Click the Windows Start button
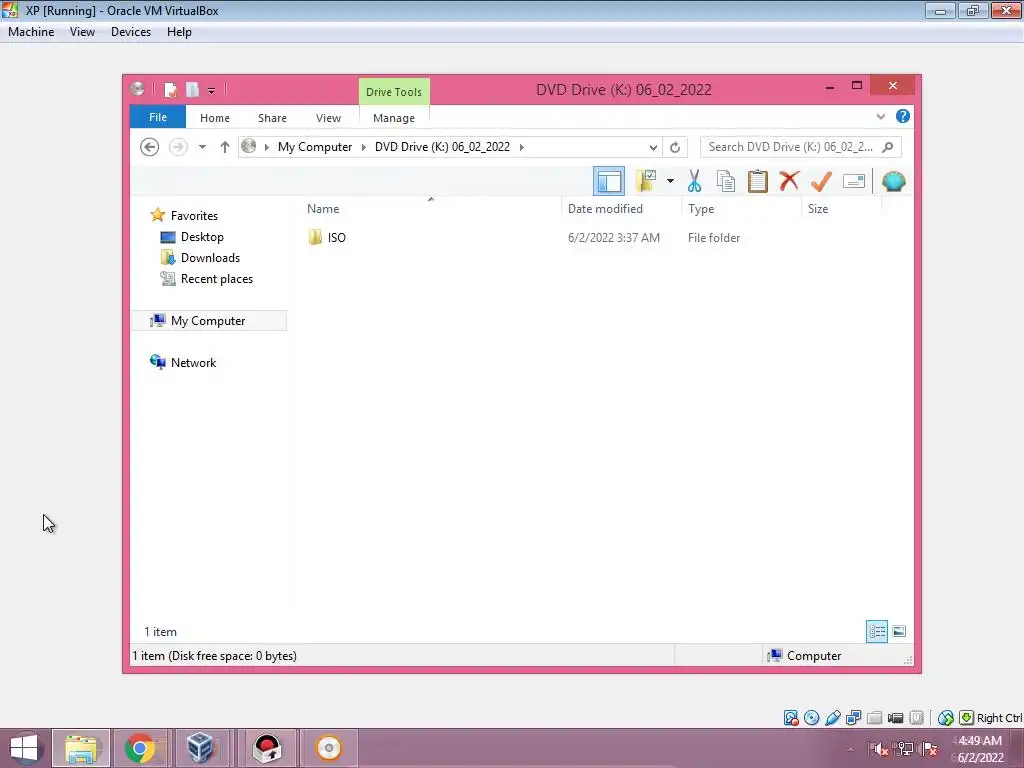This screenshot has width=1024, height=768. pos(25,748)
